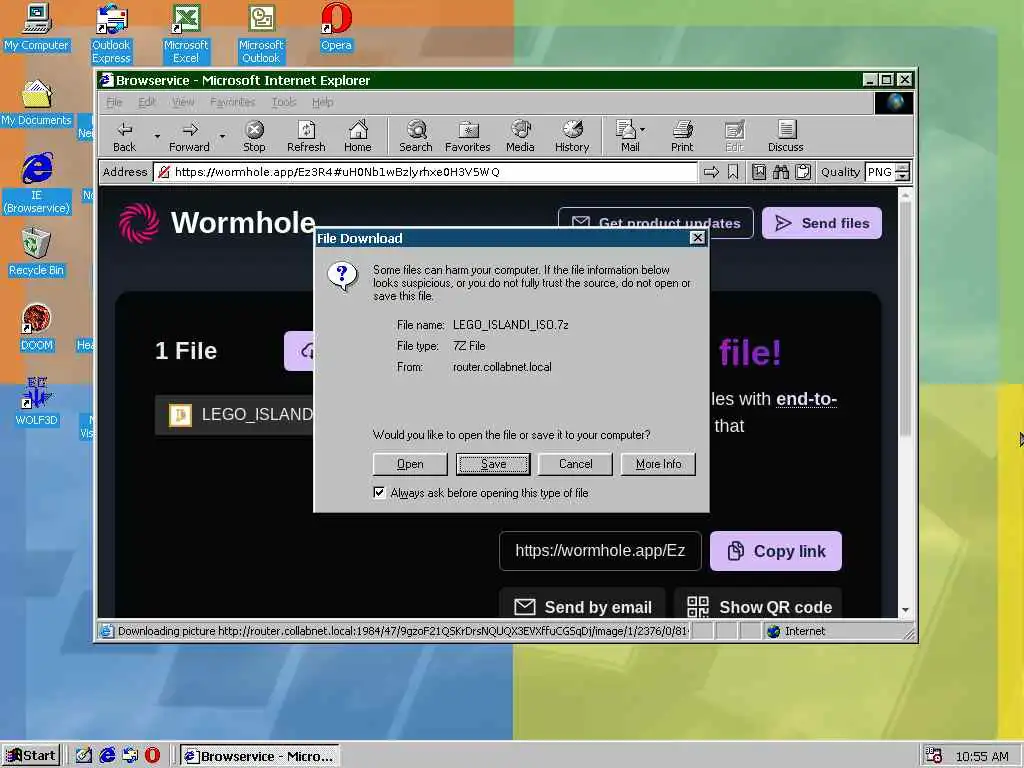Open Opera desktop icon

click(336, 27)
